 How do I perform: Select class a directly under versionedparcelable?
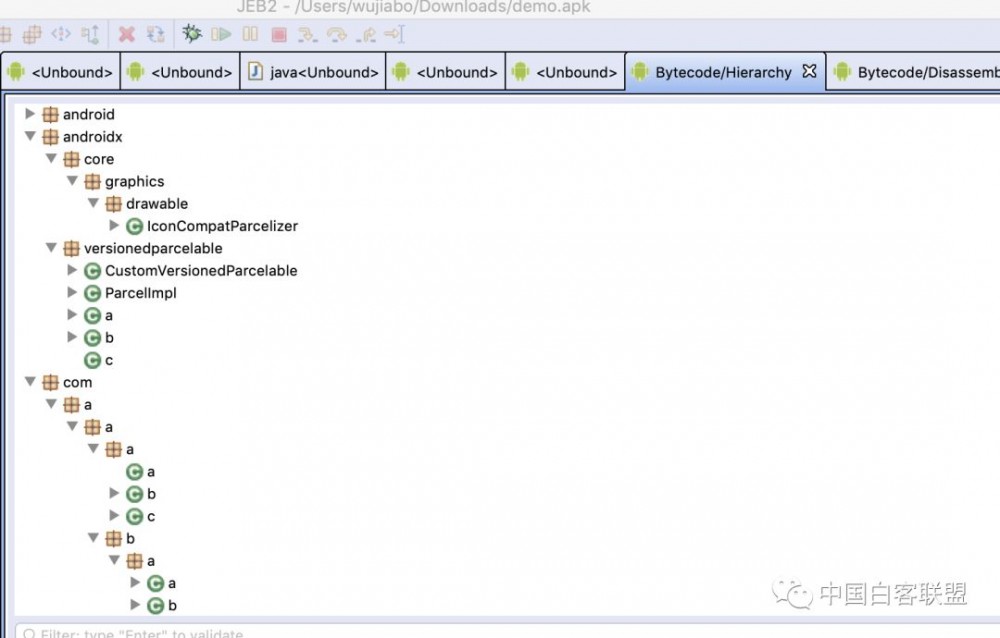click(x=108, y=316)
